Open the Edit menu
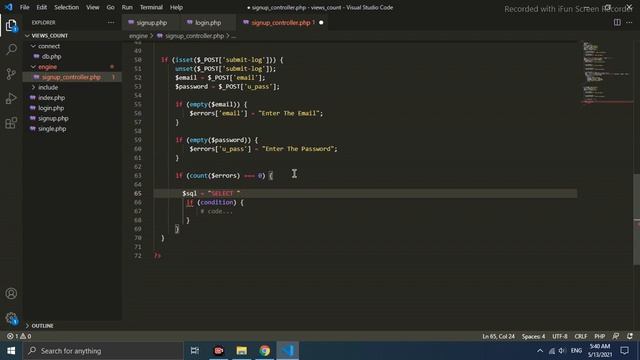The height and width of the screenshot is (360, 640). click(42, 7)
